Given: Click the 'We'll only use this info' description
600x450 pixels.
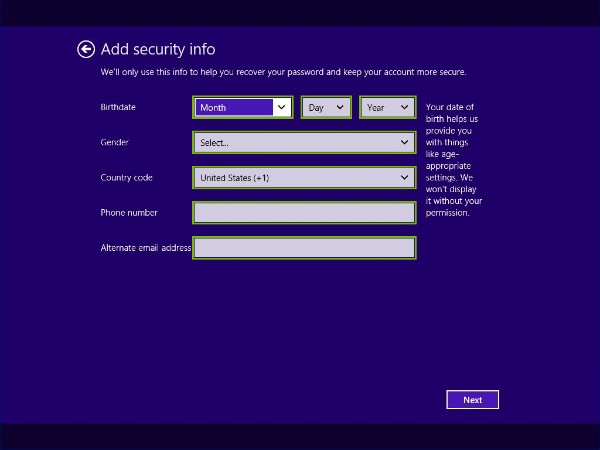Looking at the screenshot, I should [x=284, y=72].
